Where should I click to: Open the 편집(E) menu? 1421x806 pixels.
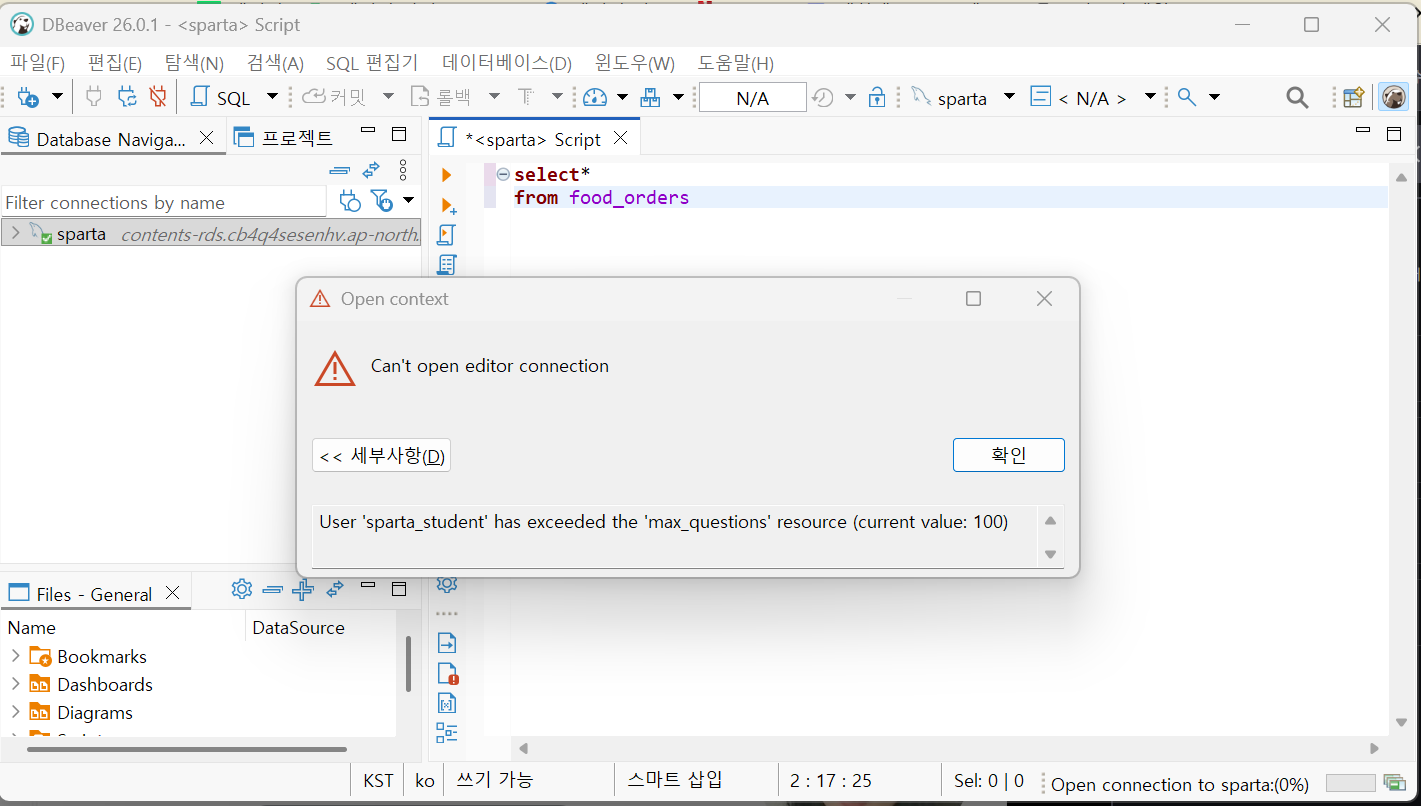[x=115, y=63]
